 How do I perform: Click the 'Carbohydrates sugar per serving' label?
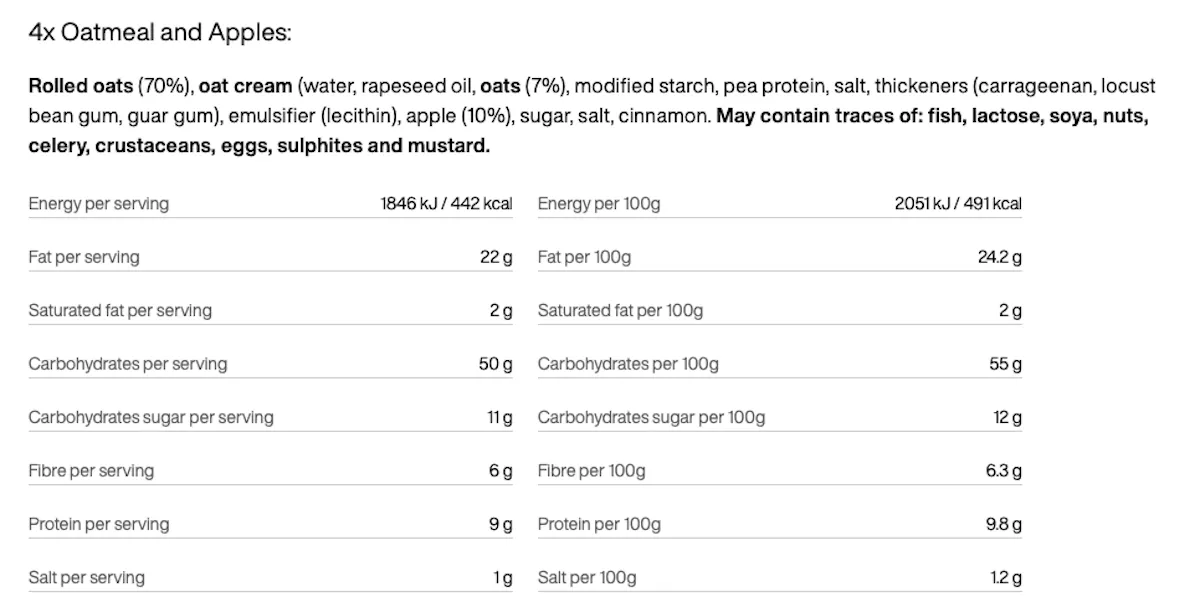tap(151, 417)
